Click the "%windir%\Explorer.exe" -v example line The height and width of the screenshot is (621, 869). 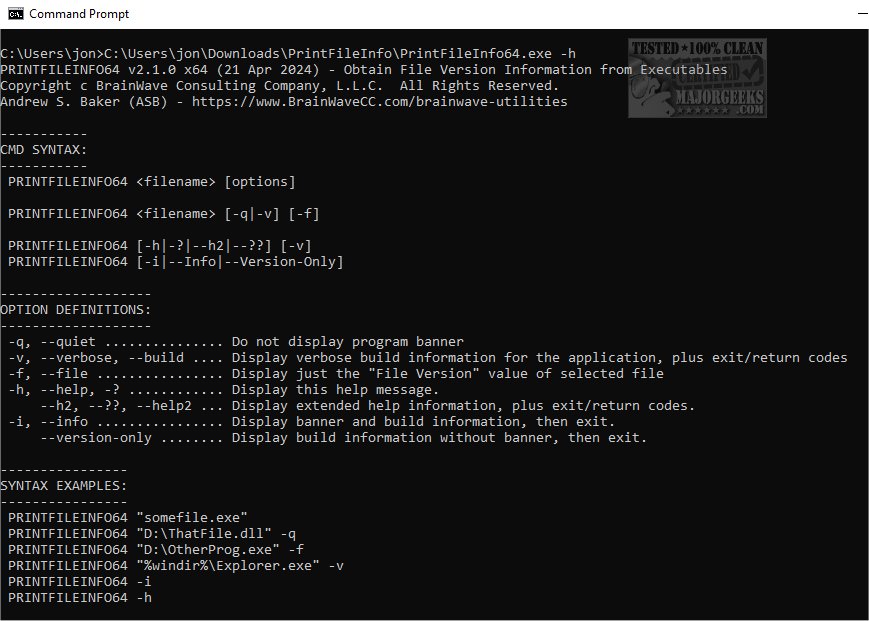point(175,565)
